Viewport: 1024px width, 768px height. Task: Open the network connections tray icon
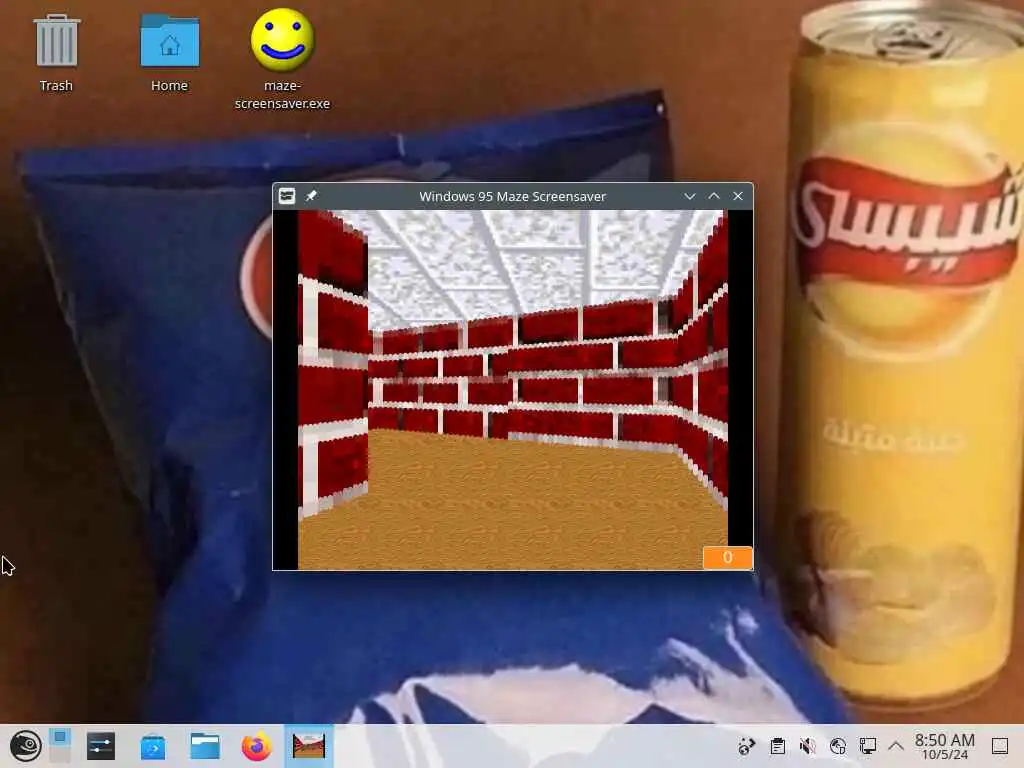868,746
